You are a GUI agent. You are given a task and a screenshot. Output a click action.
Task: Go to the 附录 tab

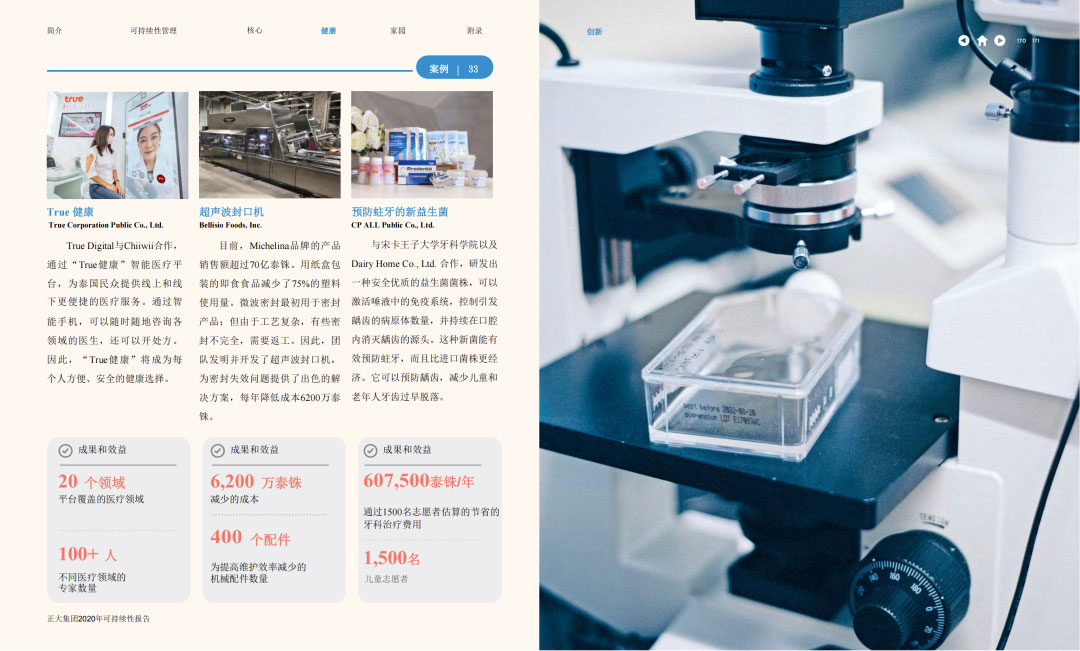coord(474,31)
